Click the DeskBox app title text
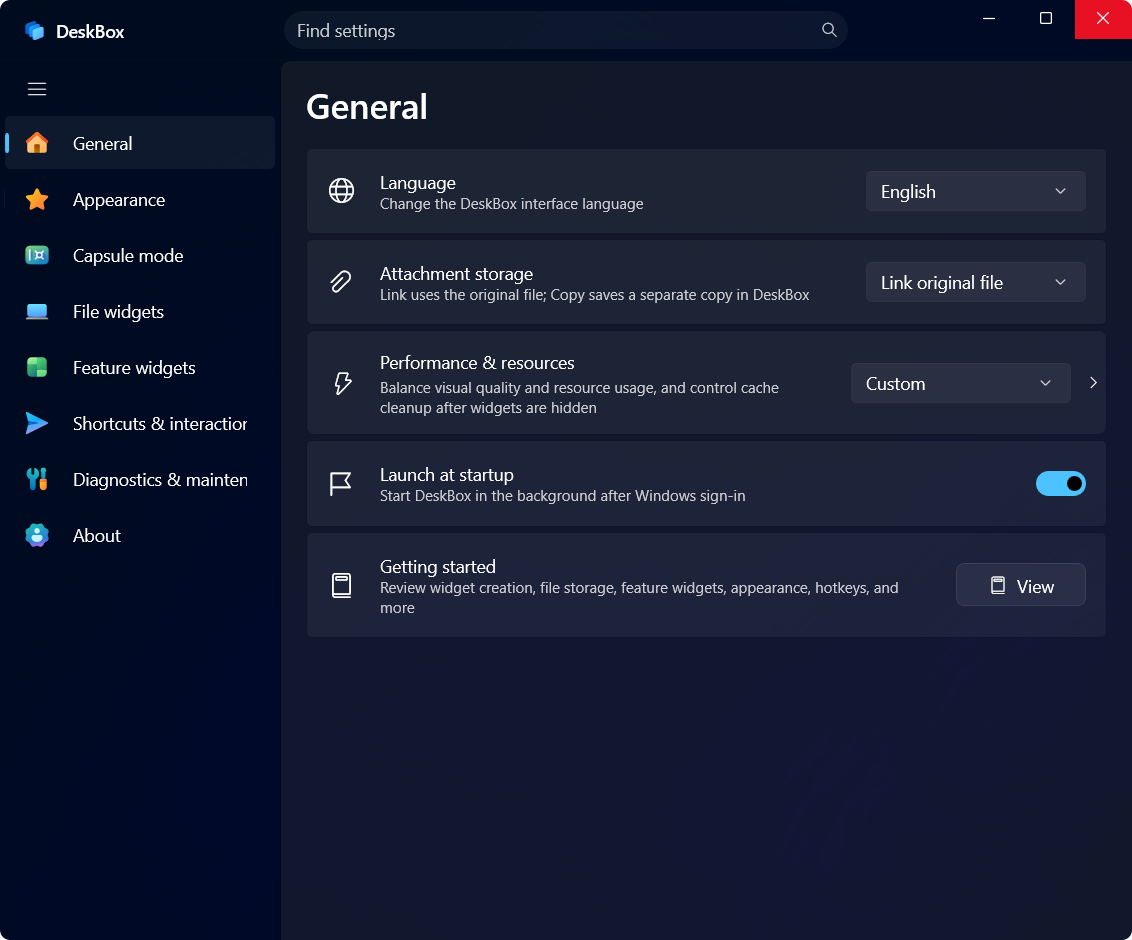 coord(90,32)
